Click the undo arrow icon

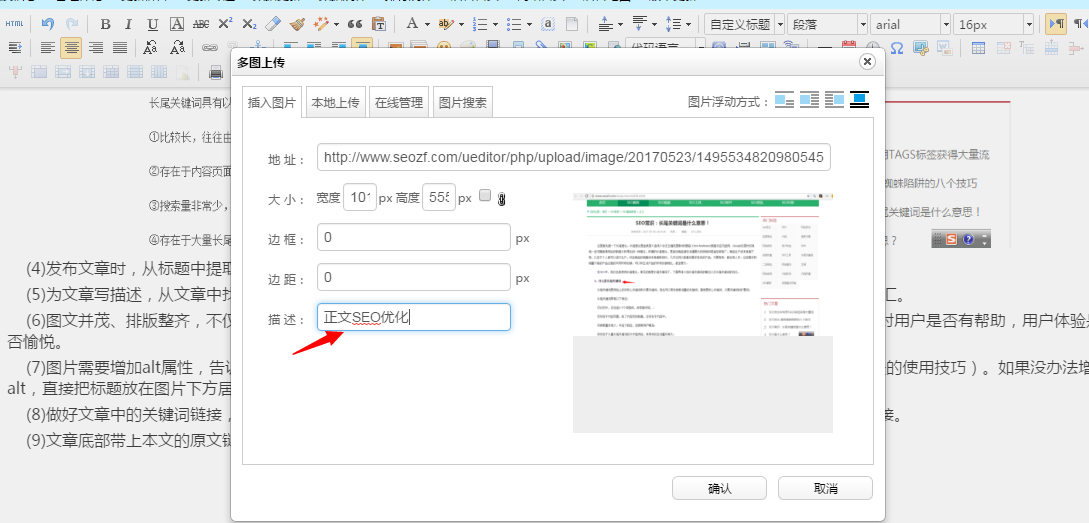pos(48,24)
